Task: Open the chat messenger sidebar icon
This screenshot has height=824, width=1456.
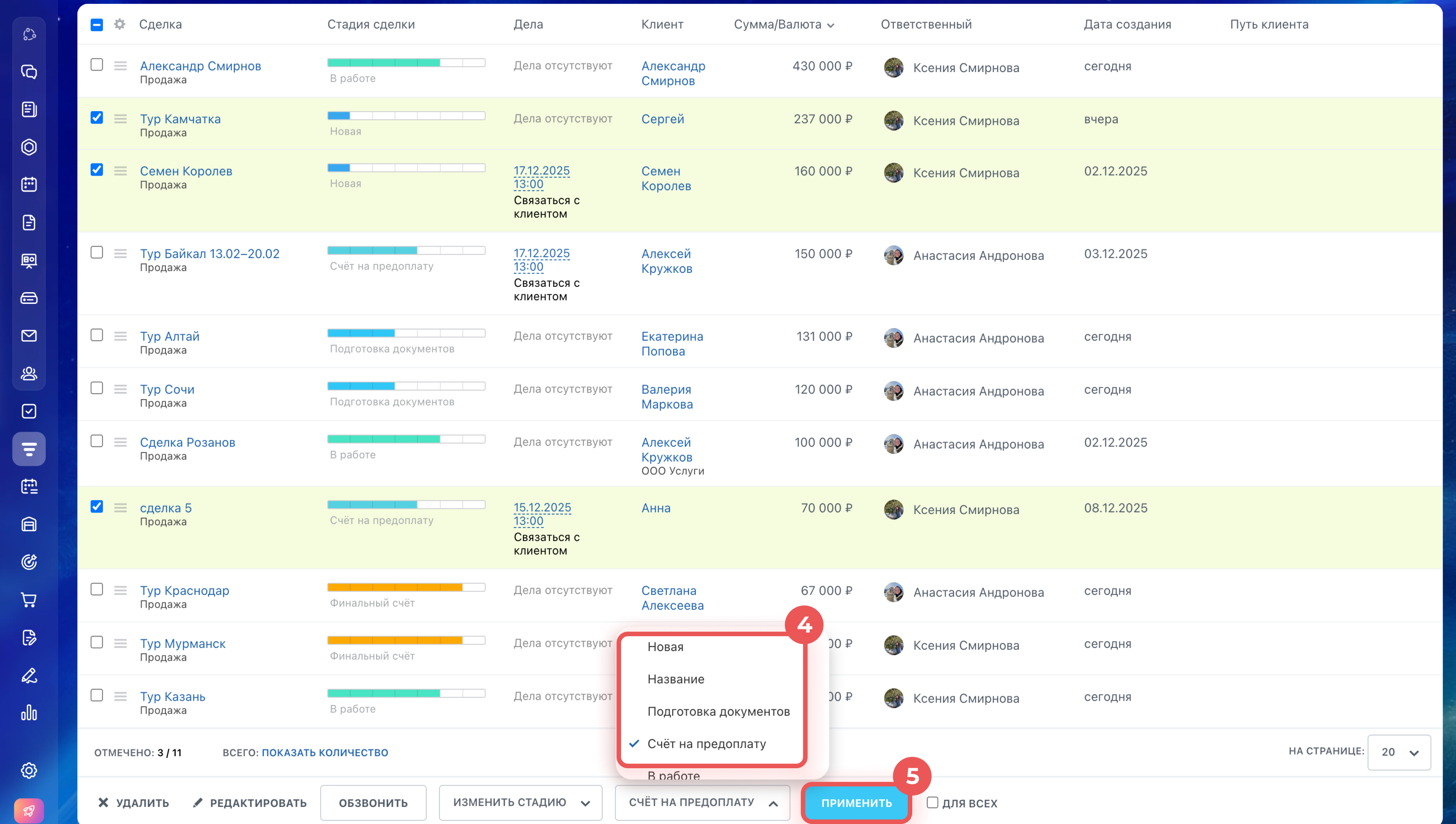Action: pyautogui.click(x=29, y=72)
